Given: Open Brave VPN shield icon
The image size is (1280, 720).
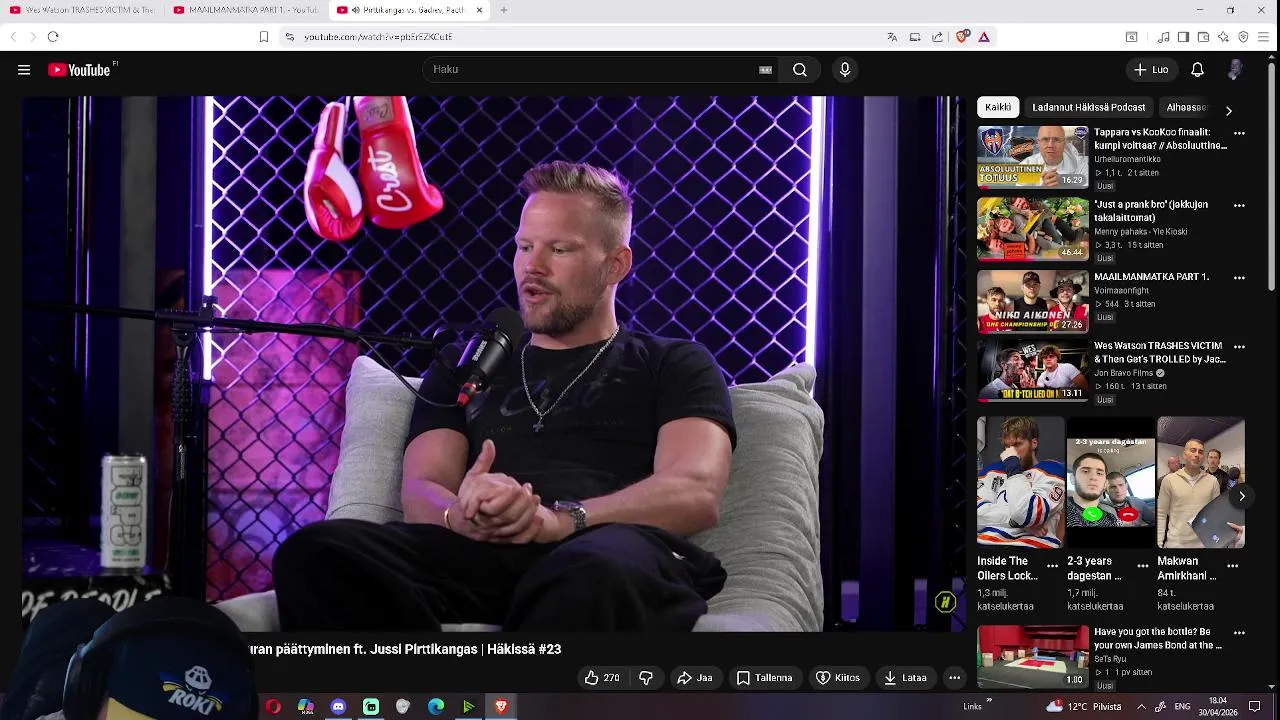Looking at the screenshot, I should coord(1243,37).
